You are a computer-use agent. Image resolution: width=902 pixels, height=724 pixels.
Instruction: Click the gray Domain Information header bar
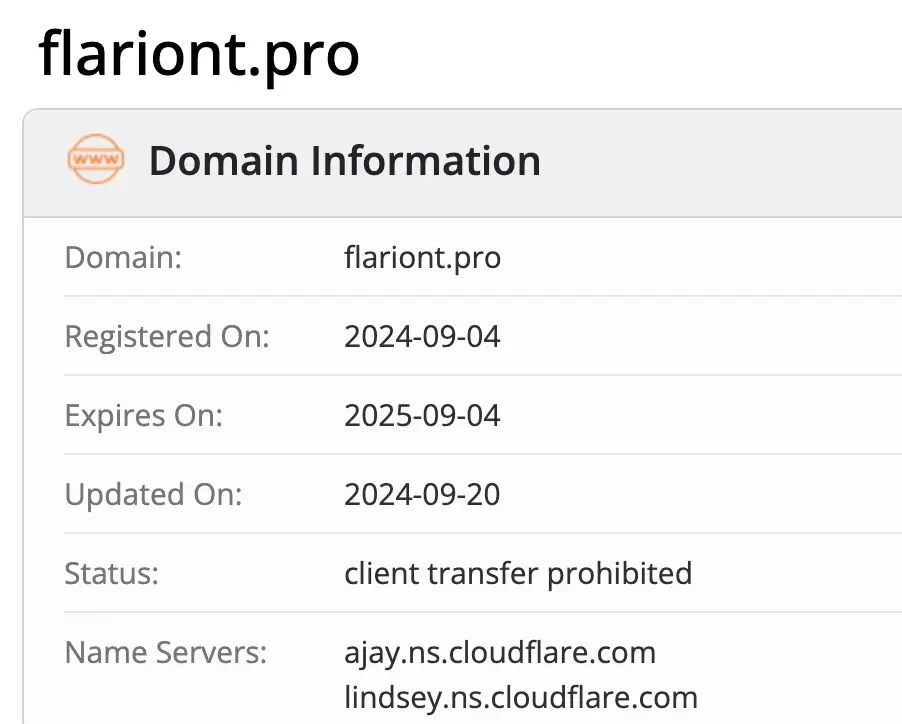pyautogui.click(x=463, y=163)
